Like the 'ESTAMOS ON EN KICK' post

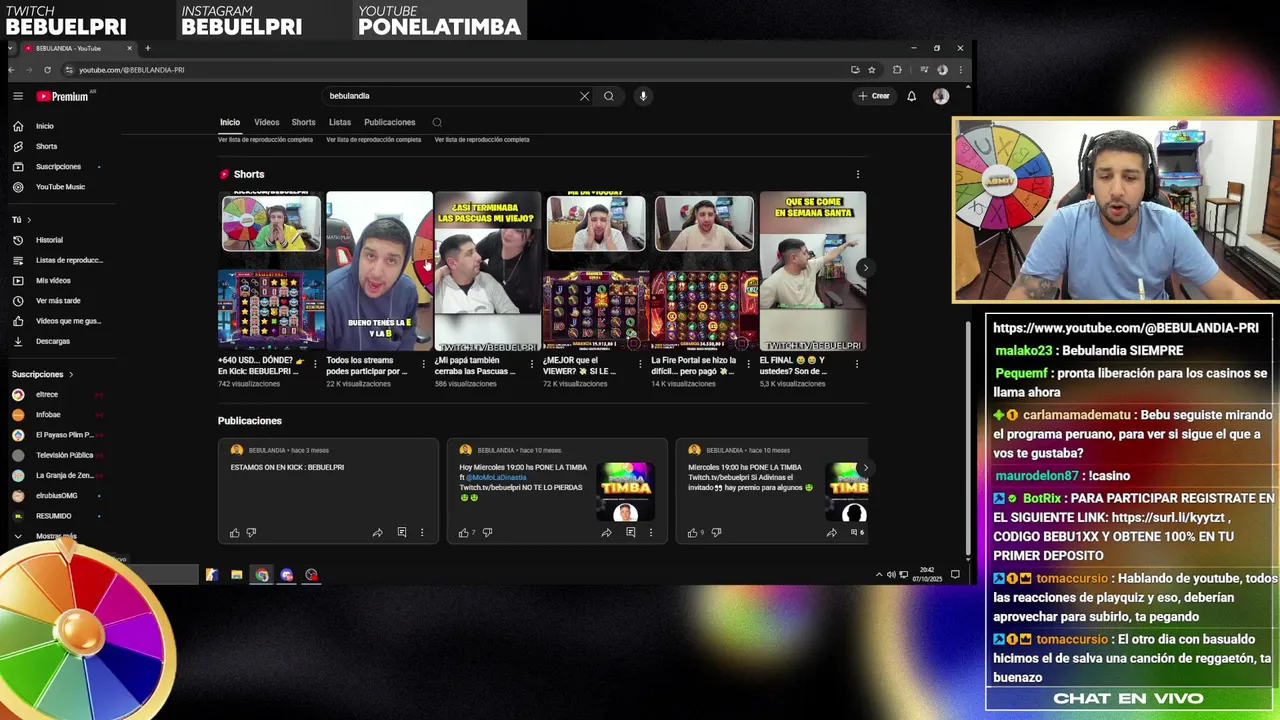point(234,533)
